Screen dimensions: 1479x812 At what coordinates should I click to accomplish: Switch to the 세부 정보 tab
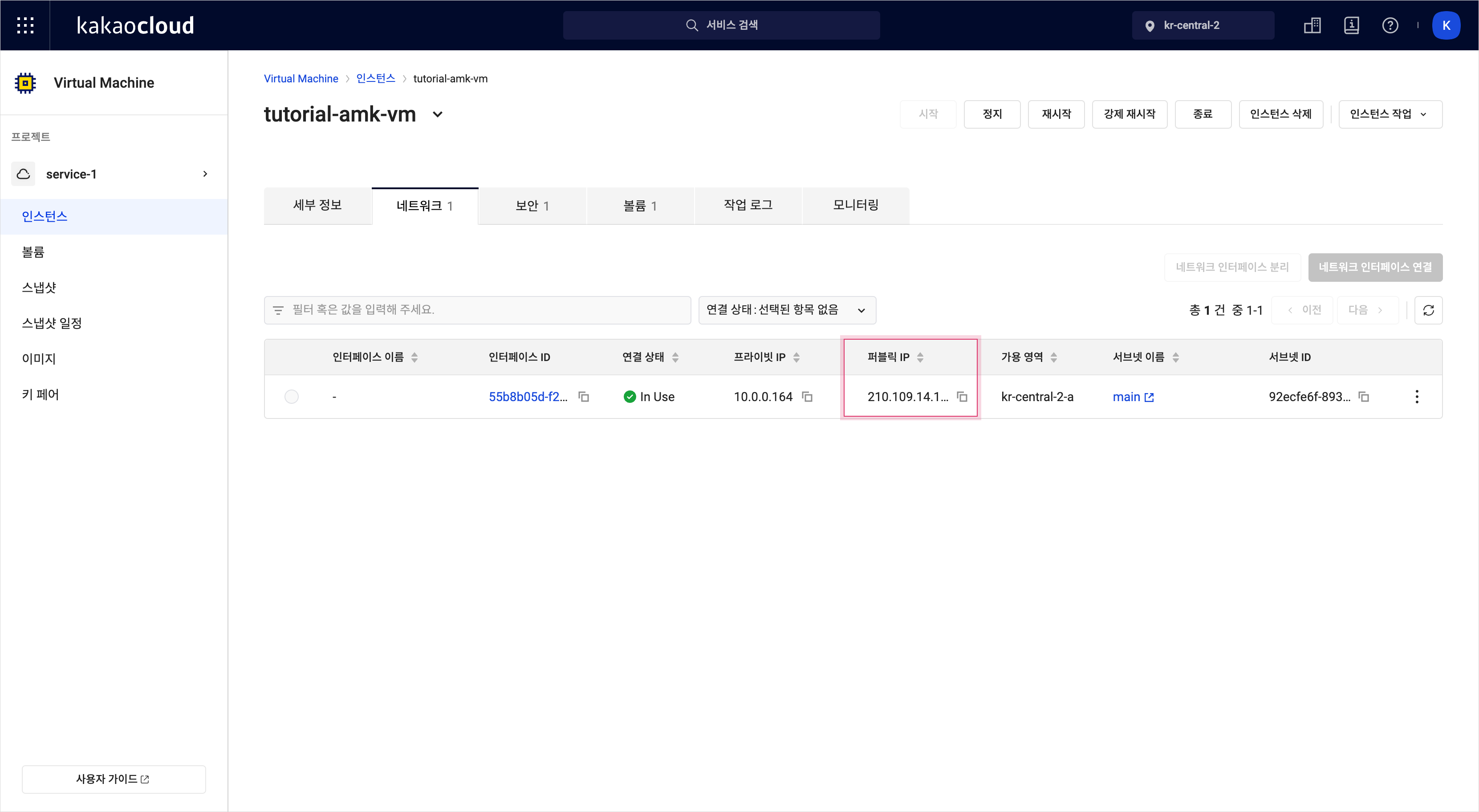(x=317, y=206)
